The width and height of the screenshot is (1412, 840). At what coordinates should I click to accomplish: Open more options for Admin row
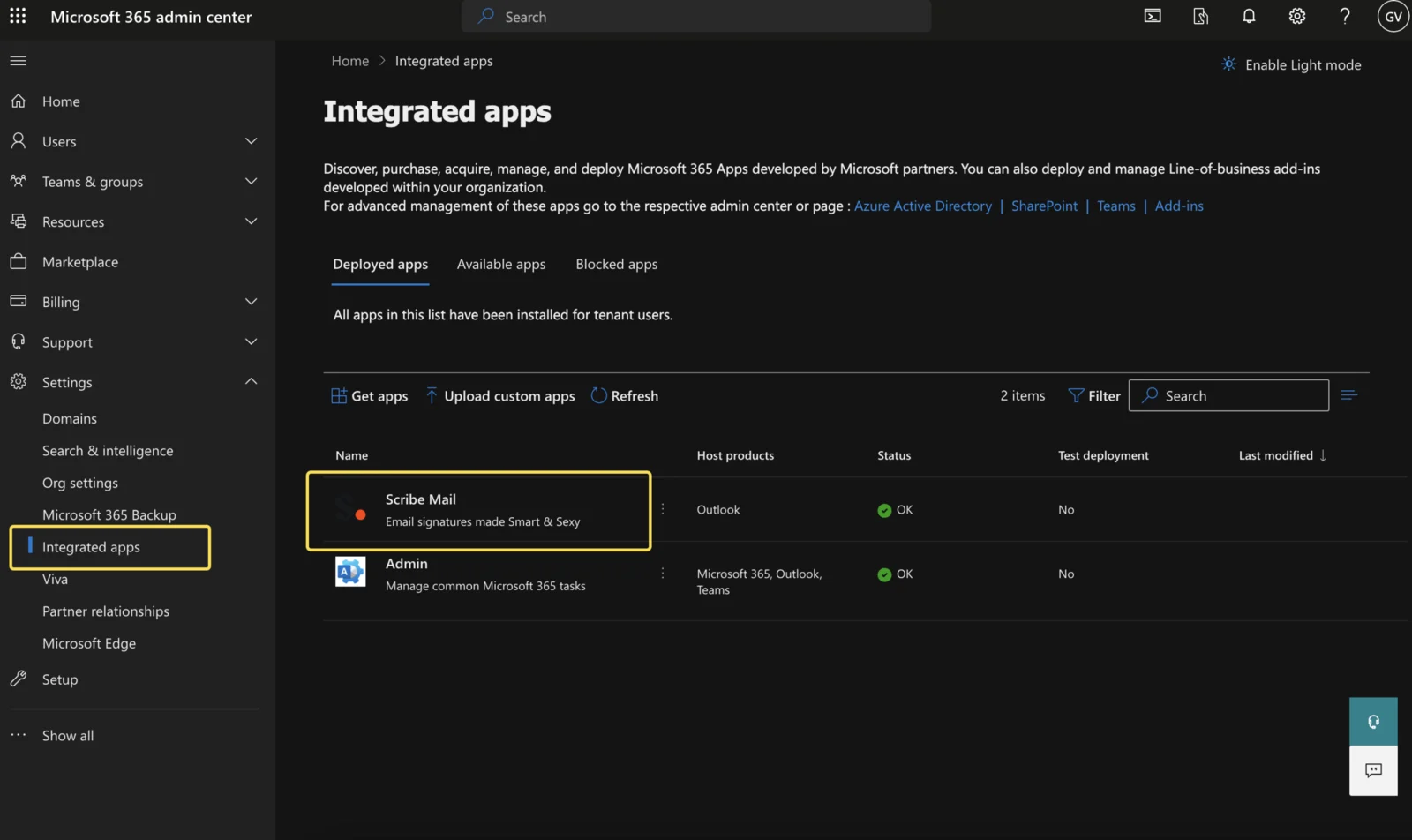(x=663, y=574)
